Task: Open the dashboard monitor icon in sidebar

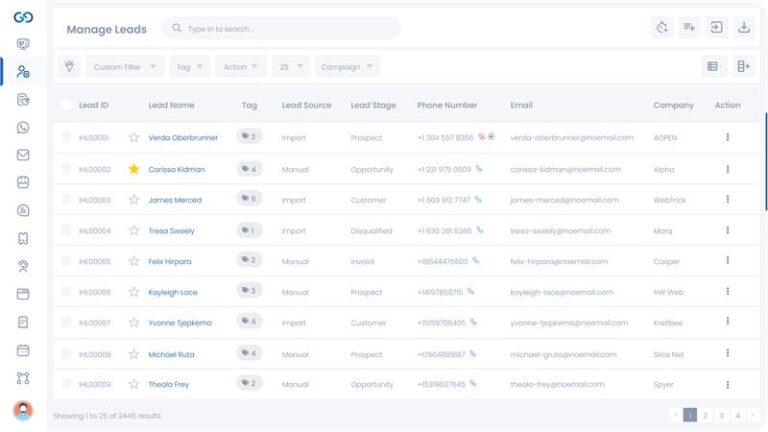Action: click(x=23, y=44)
